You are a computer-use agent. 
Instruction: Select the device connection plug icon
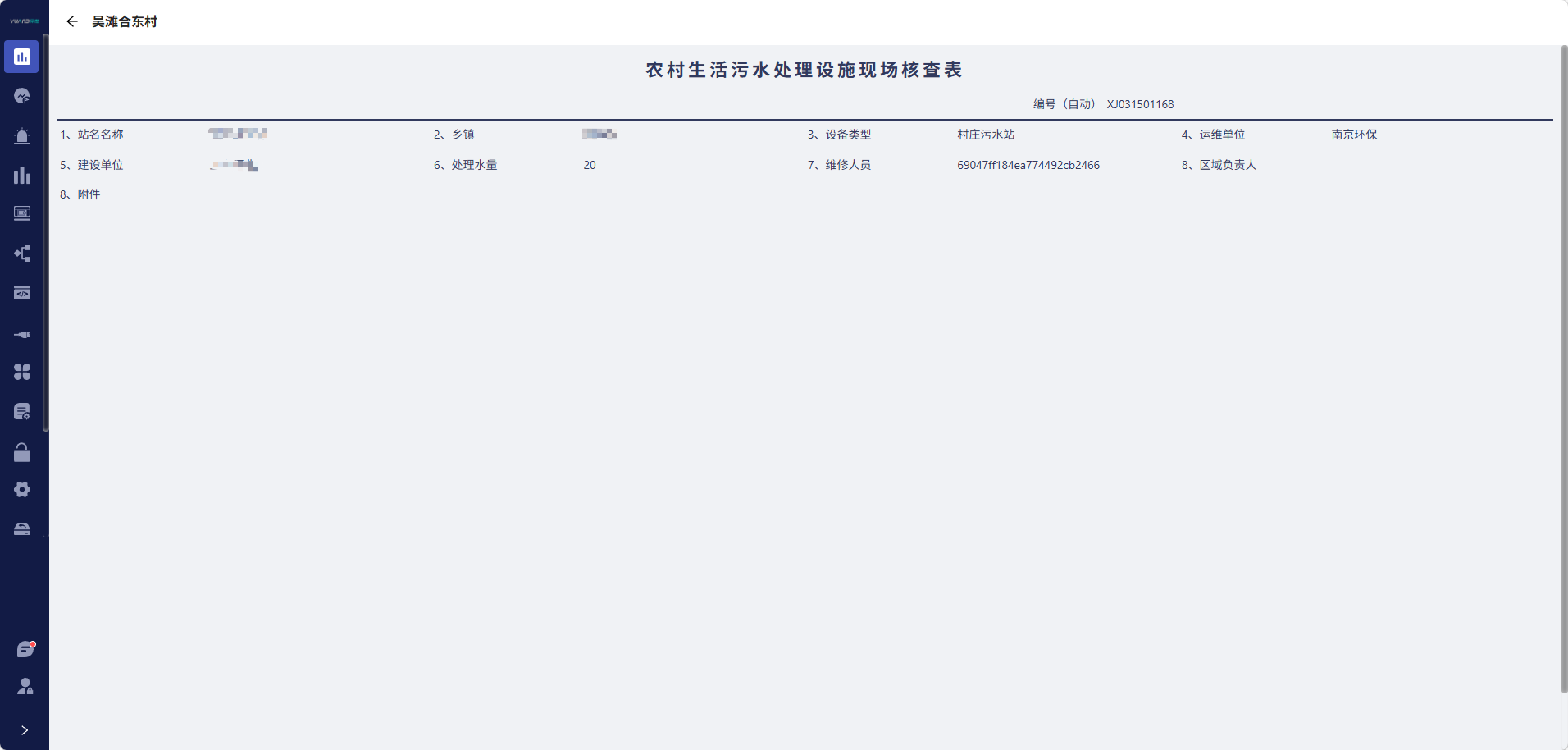point(22,335)
